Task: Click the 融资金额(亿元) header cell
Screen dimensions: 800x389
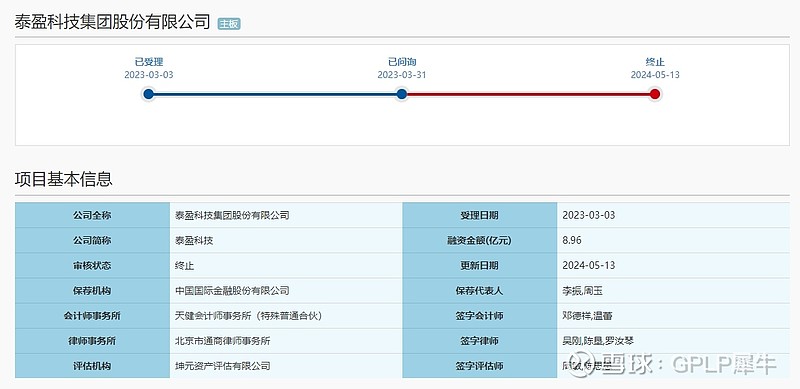Action: [x=480, y=240]
